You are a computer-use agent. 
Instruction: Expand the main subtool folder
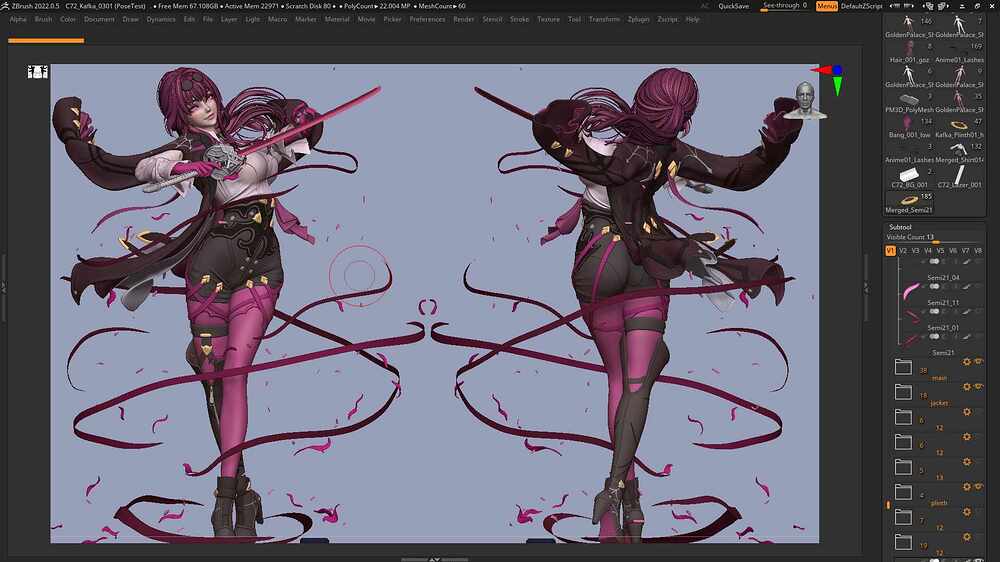(x=903, y=367)
